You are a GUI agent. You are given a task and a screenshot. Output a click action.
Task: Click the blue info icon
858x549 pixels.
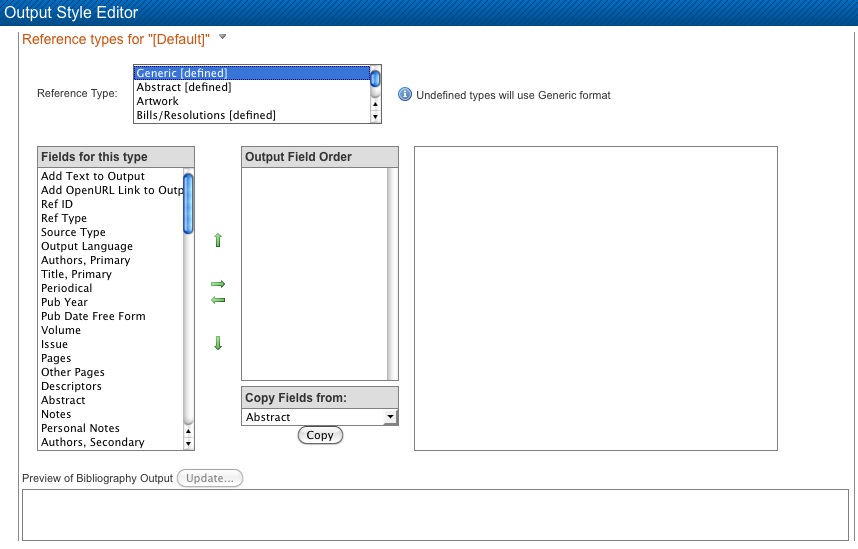pos(405,95)
